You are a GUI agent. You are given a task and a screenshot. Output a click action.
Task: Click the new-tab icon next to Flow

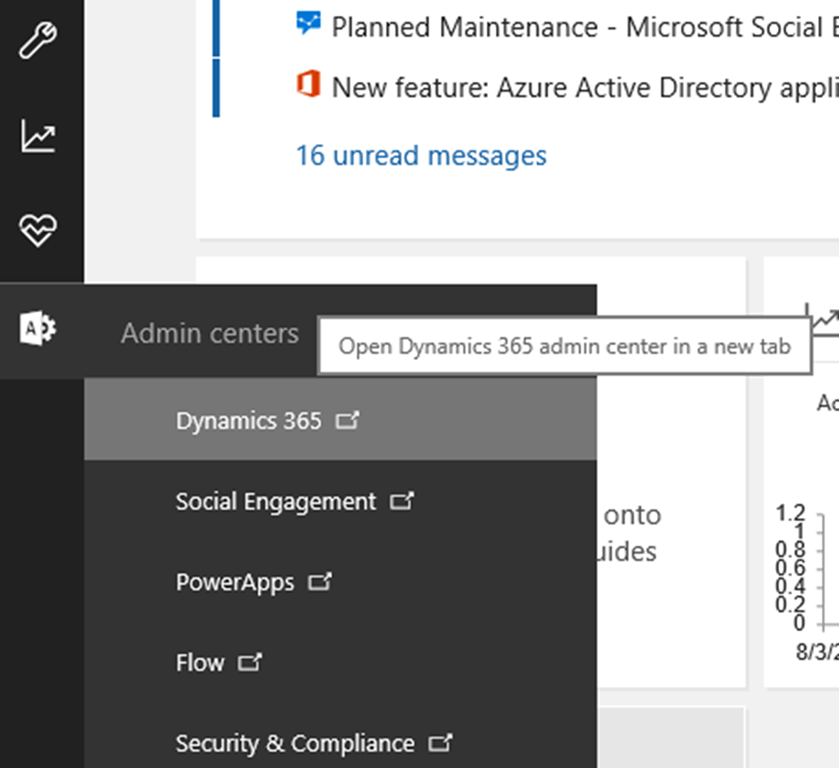tap(250, 662)
